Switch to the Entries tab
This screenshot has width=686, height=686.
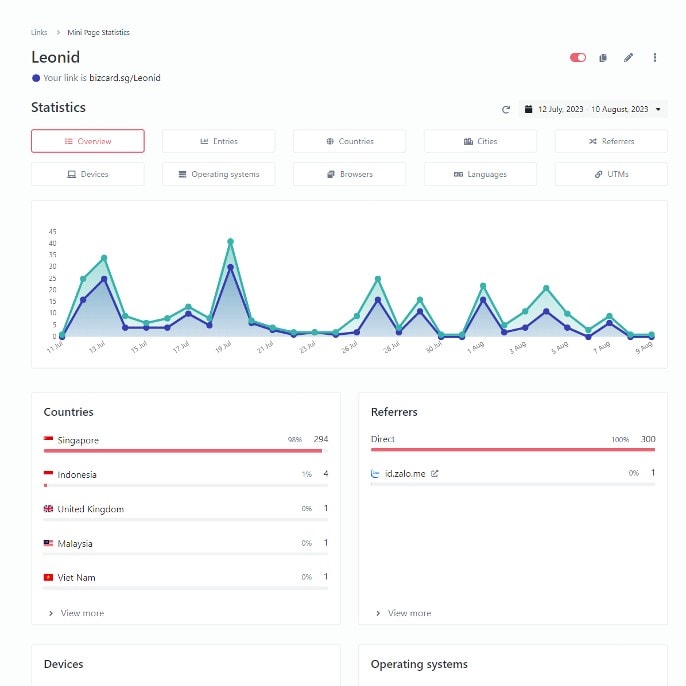tap(219, 141)
